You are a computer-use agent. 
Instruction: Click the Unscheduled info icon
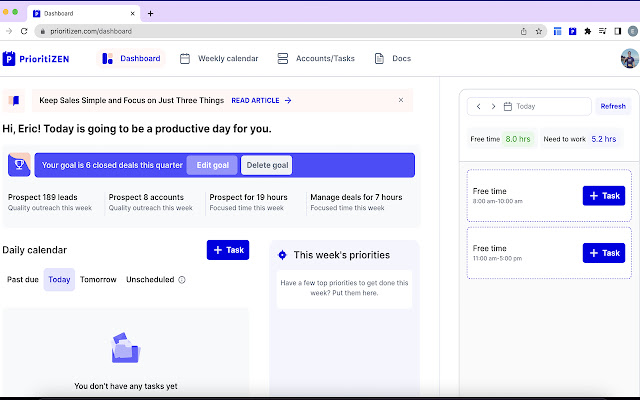[x=182, y=280]
